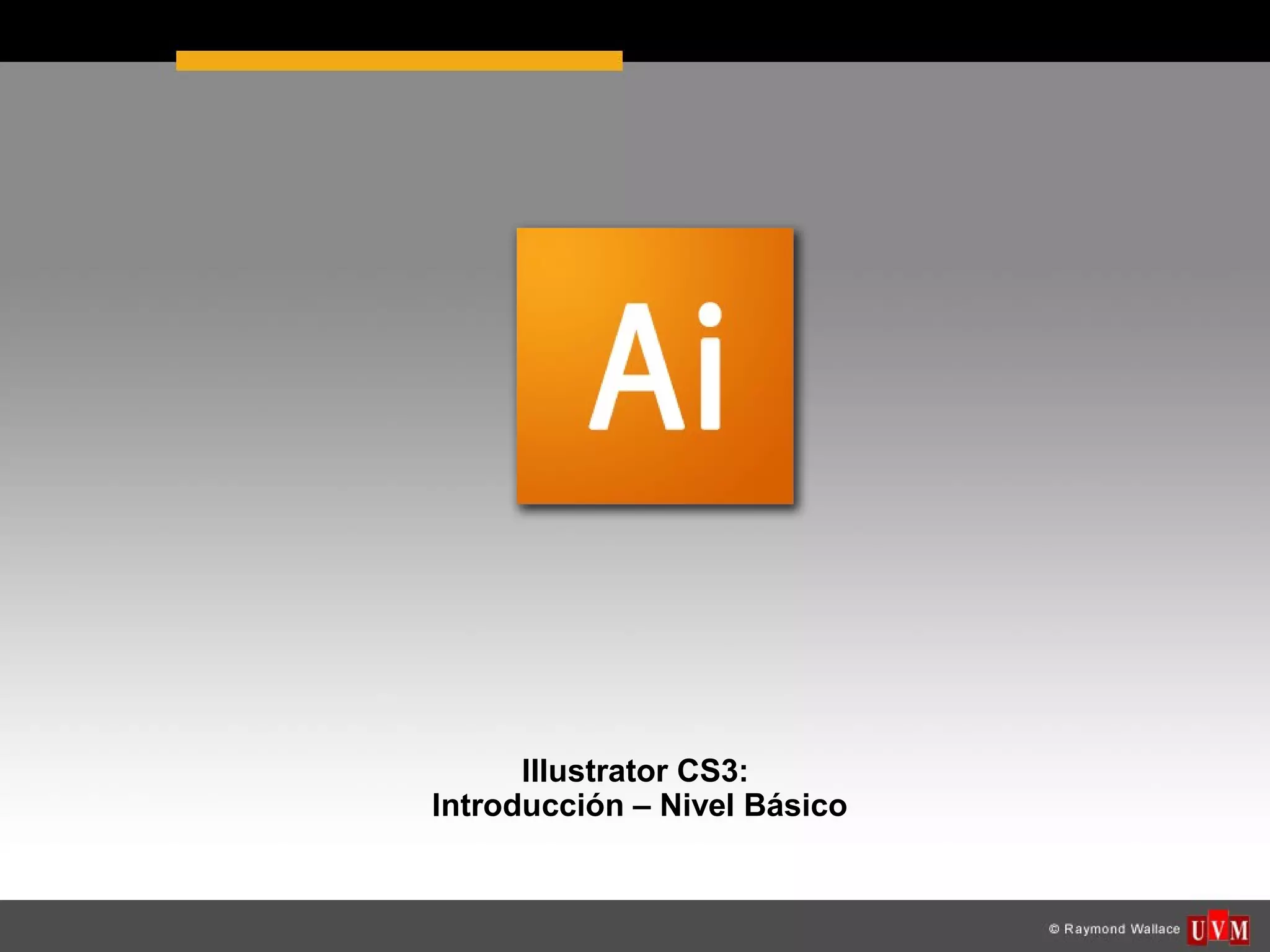
Task: Click the "Raymond Wallace" credit text
Action: click(1122, 929)
